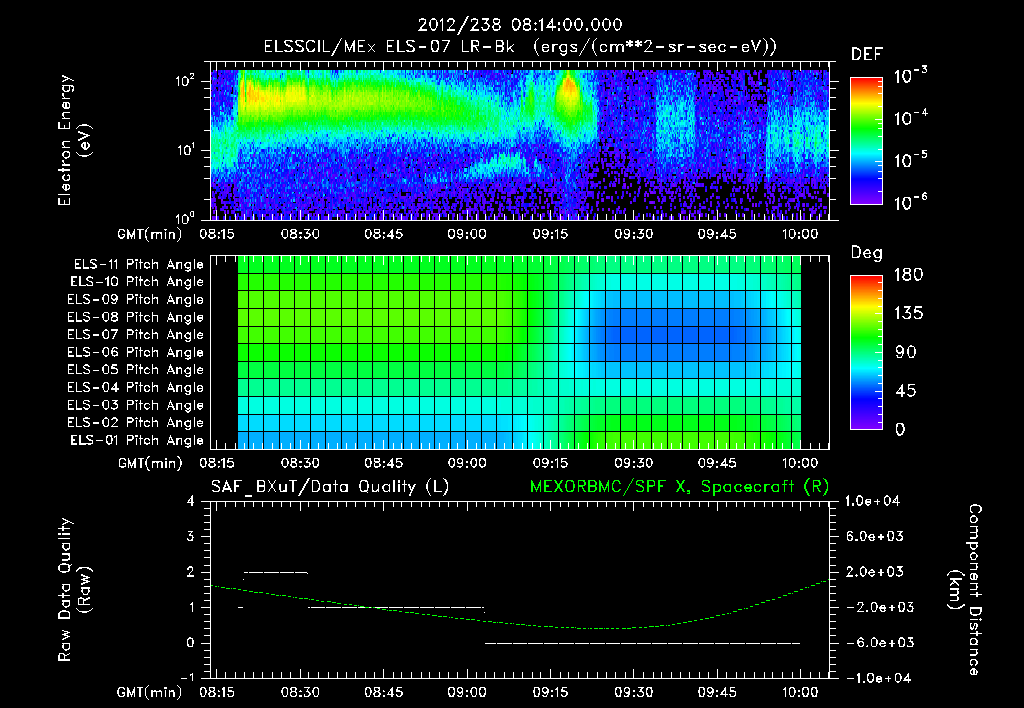
Task: Click 09:15 tick under the spectrogram panel
Action: click(x=550, y=234)
